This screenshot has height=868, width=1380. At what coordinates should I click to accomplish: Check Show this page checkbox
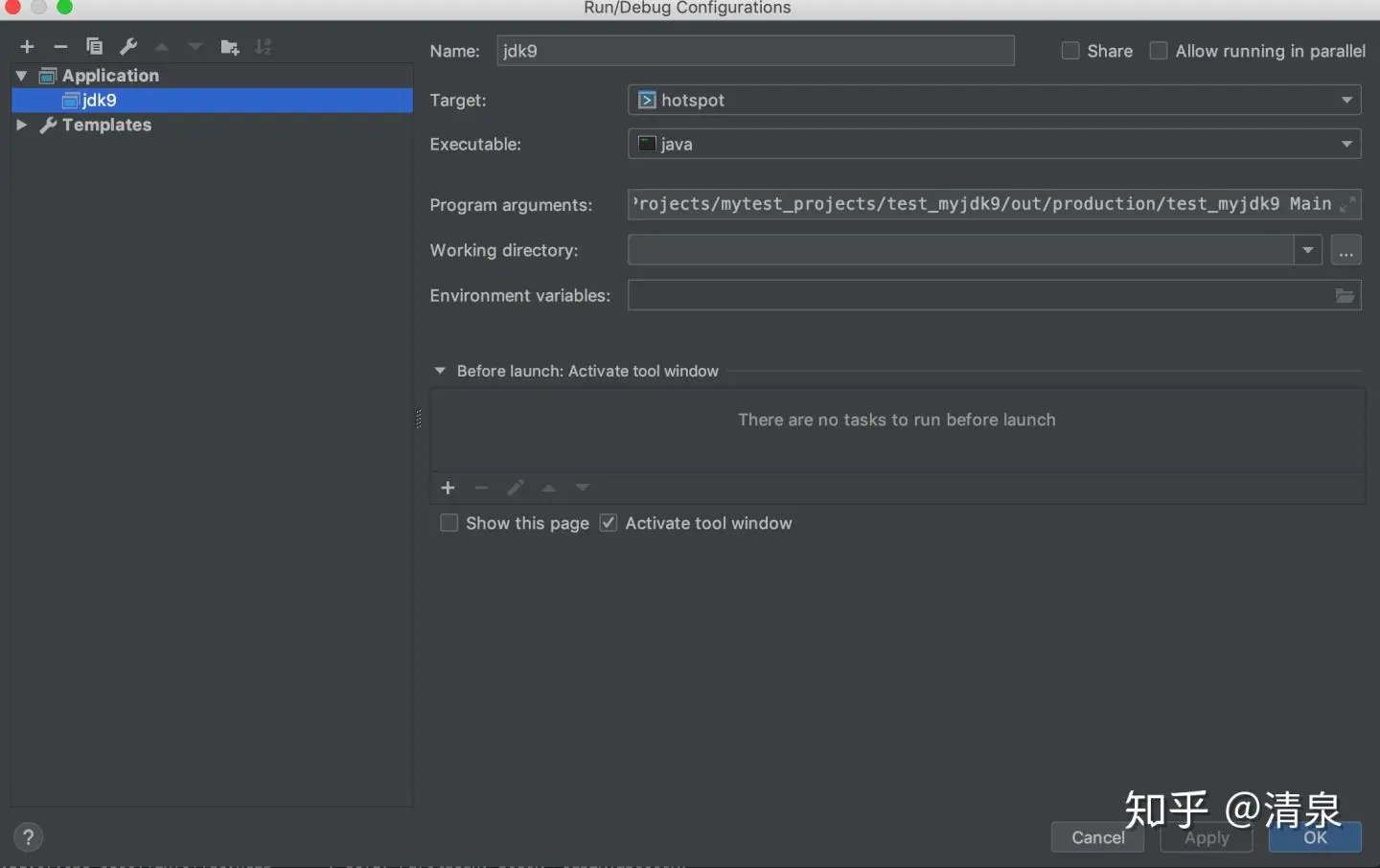pyautogui.click(x=448, y=523)
